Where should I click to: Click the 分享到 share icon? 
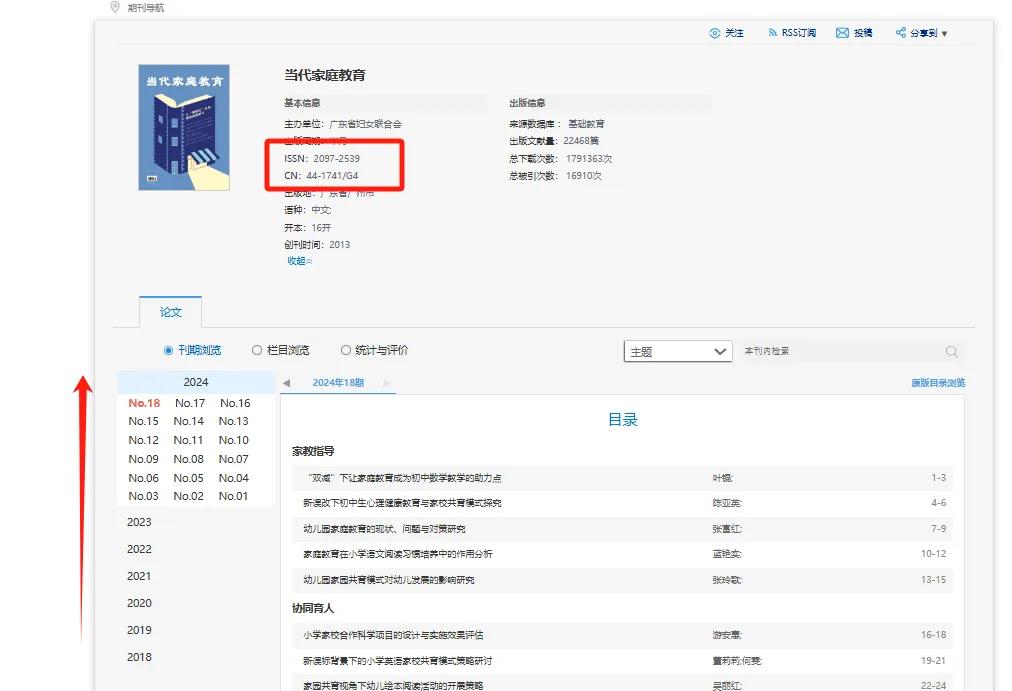[x=900, y=32]
